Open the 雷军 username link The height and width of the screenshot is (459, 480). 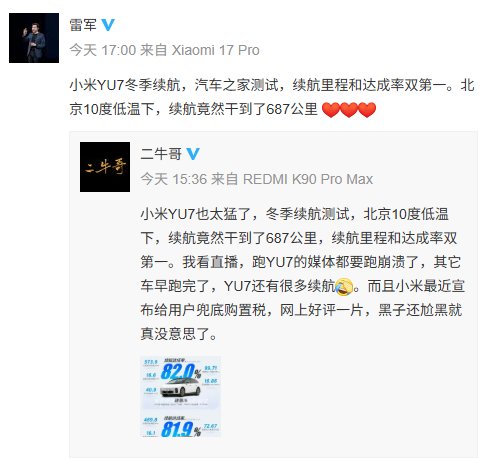click(x=83, y=25)
